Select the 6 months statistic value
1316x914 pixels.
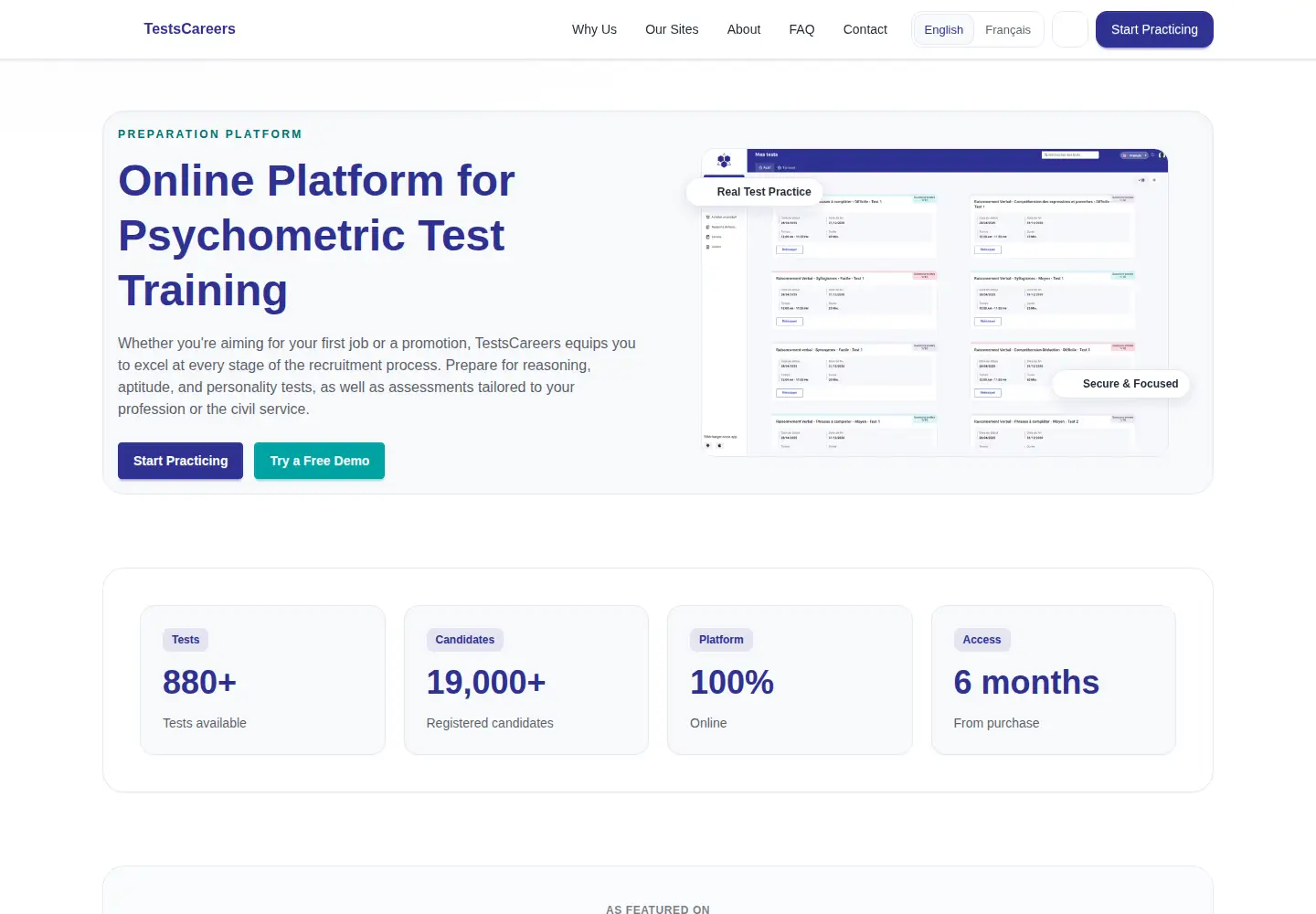point(1026,683)
